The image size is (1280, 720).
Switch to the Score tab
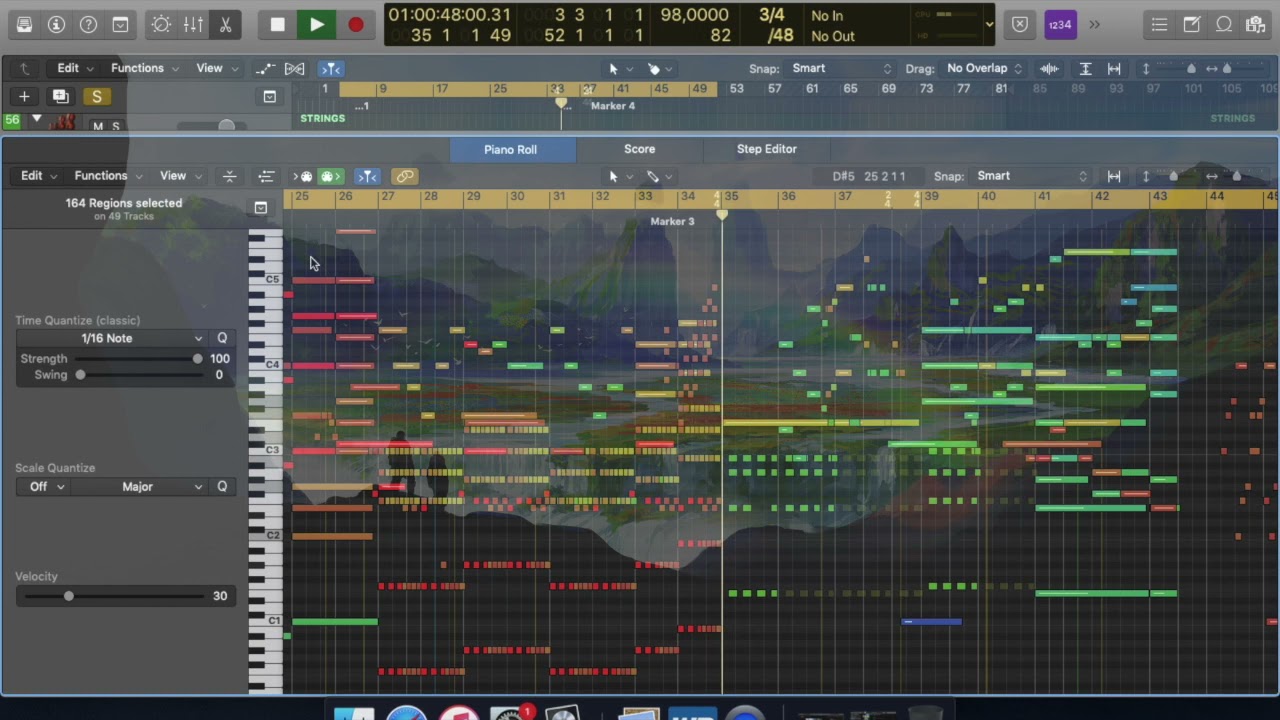(x=640, y=149)
